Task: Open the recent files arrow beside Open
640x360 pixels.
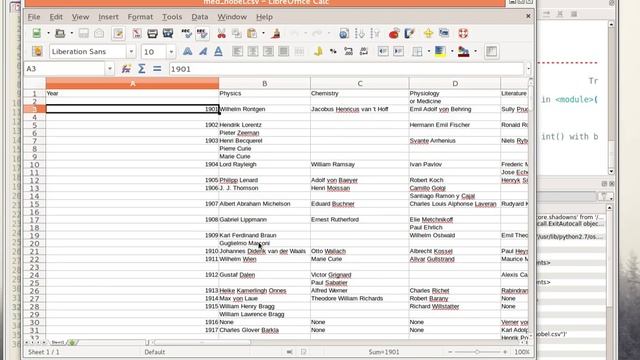Action: pyautogui.click(x=71, y=33)
